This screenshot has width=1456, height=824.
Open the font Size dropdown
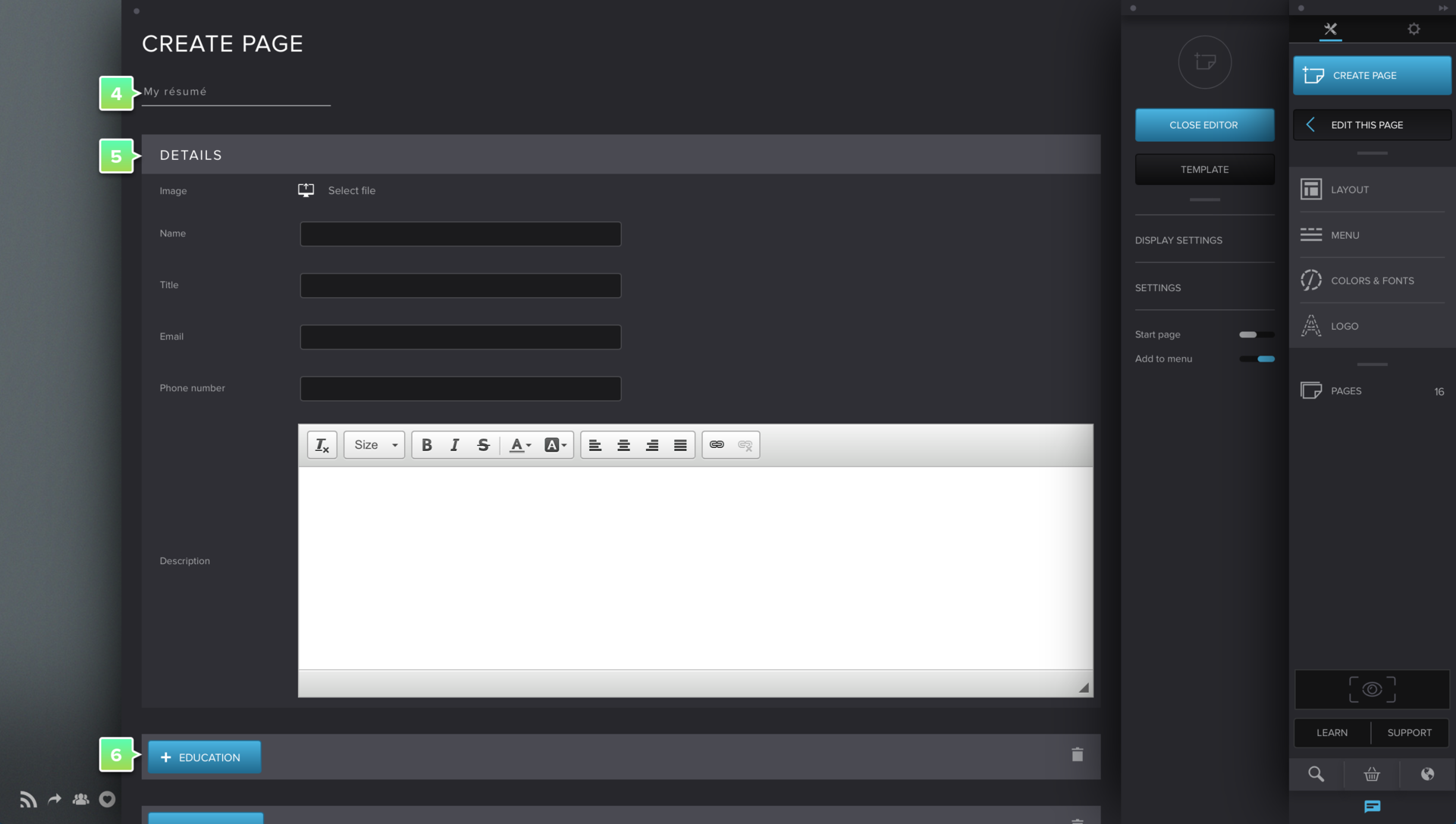[375, 445]
